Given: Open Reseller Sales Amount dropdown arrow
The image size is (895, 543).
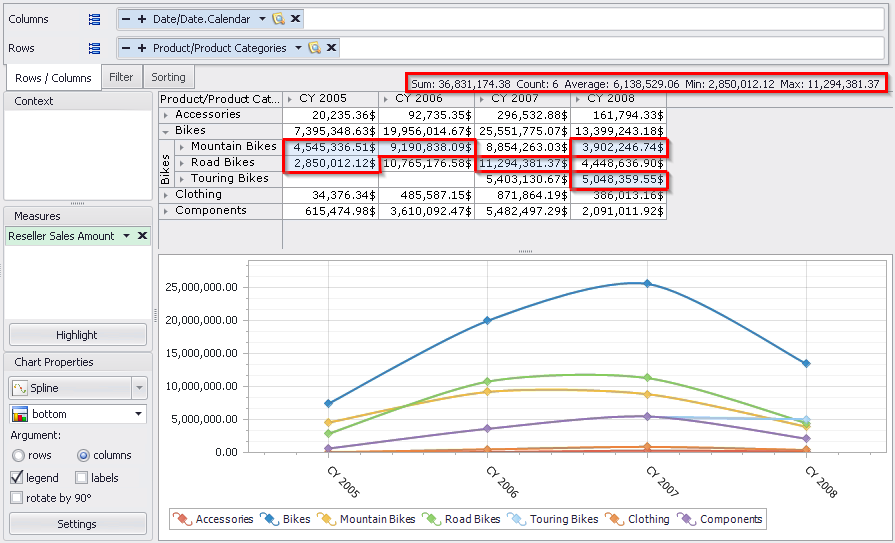Looking at the screenshot, I should pyautogui.click(x=126, y=236).
